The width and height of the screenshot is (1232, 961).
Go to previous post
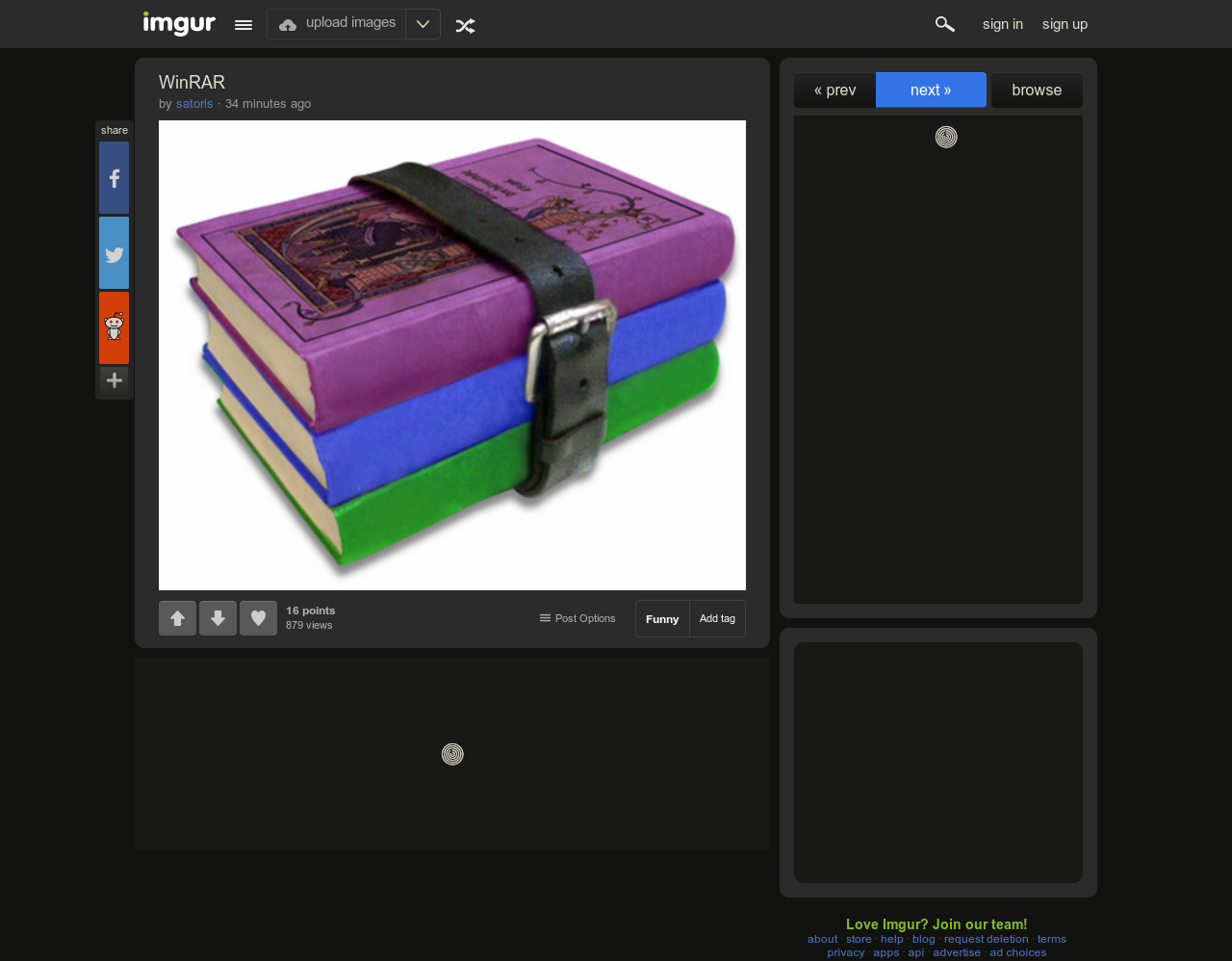[834, 91]
